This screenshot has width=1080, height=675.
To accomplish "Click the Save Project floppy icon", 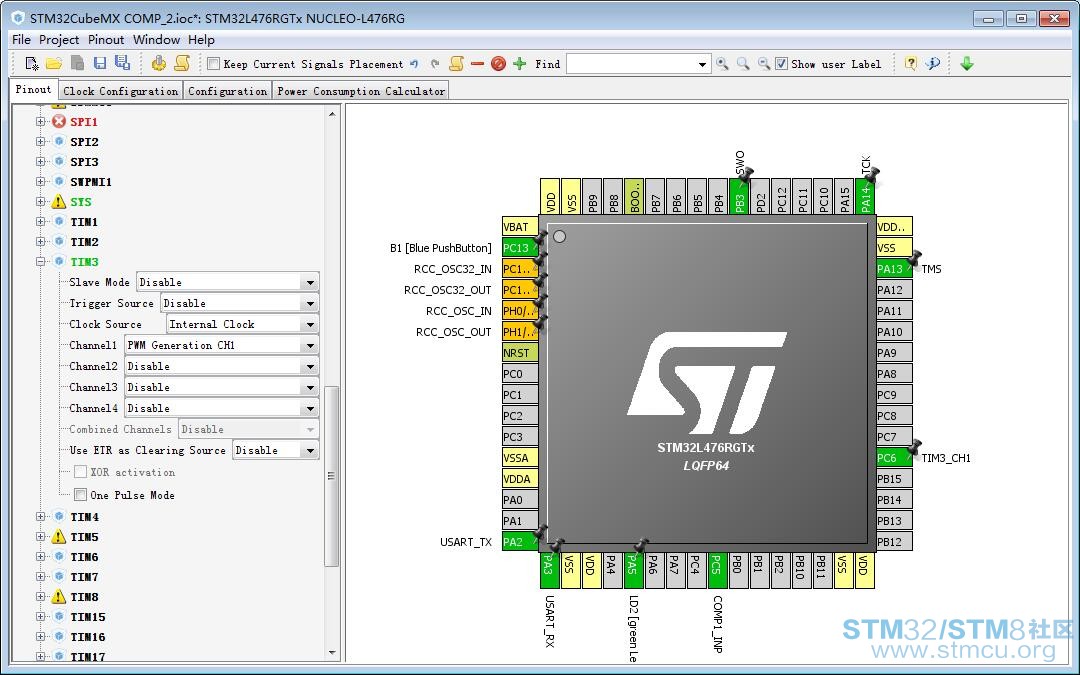I will click(x=100, y=63).
